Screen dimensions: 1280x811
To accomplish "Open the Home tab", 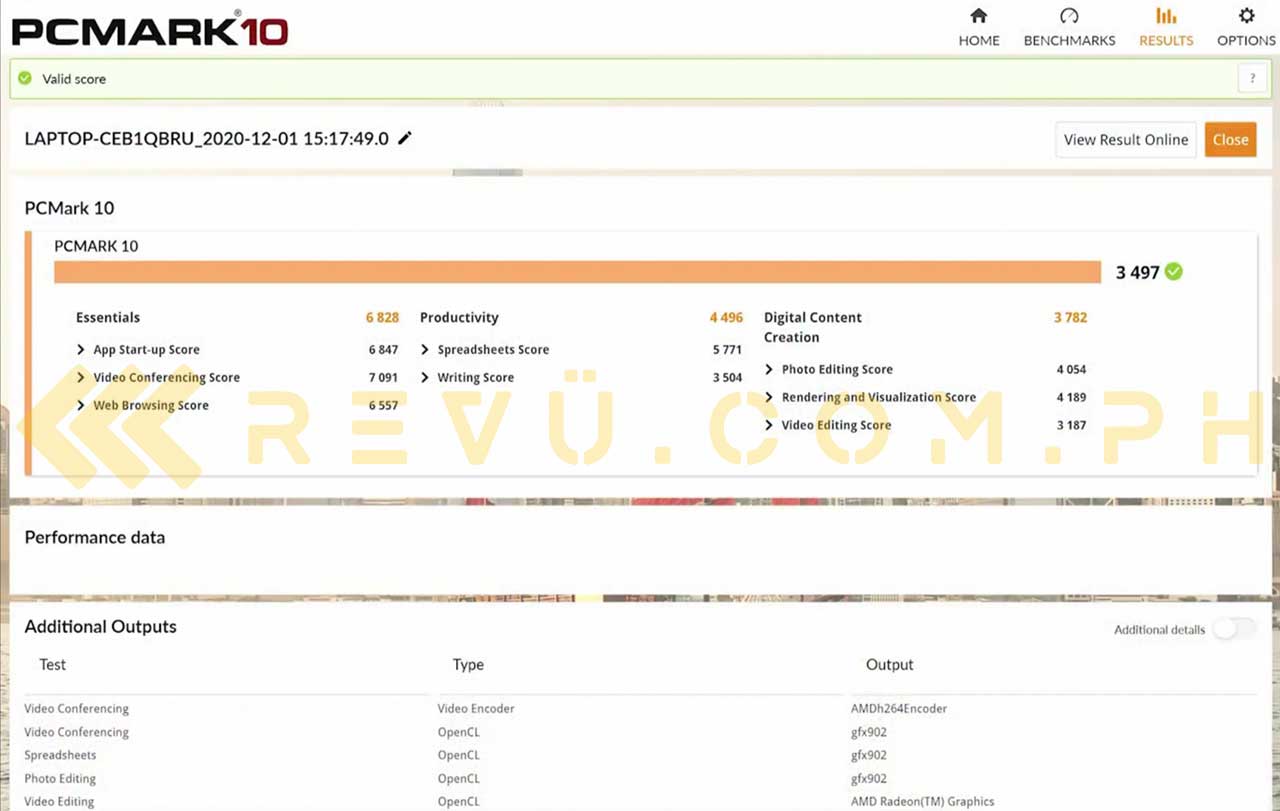I will (x=979, y=27).
